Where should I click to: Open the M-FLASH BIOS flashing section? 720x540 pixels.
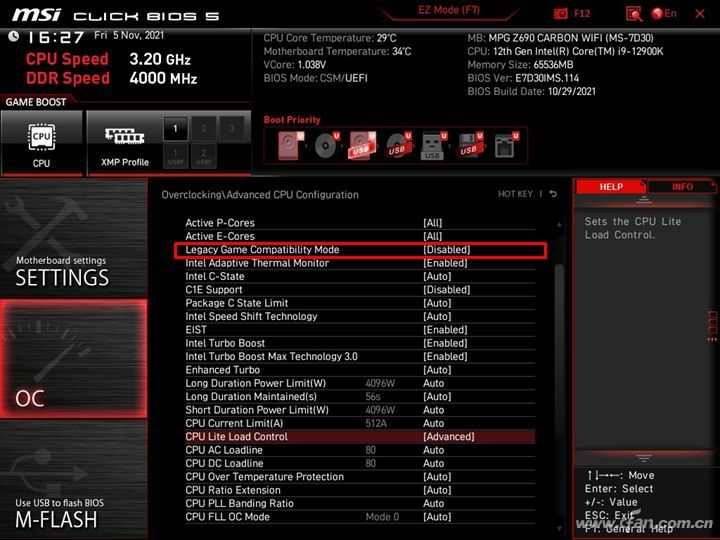coord(73,480)
